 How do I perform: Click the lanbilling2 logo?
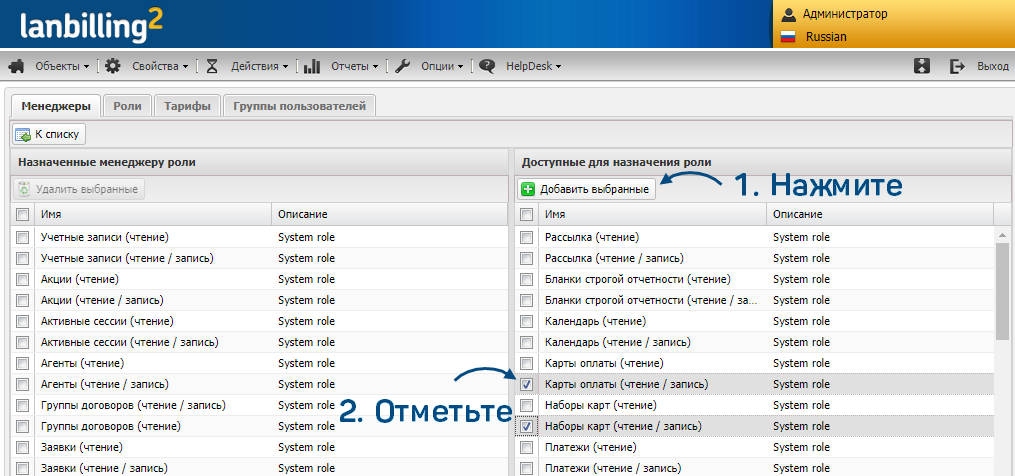click(x=91, y=26)
